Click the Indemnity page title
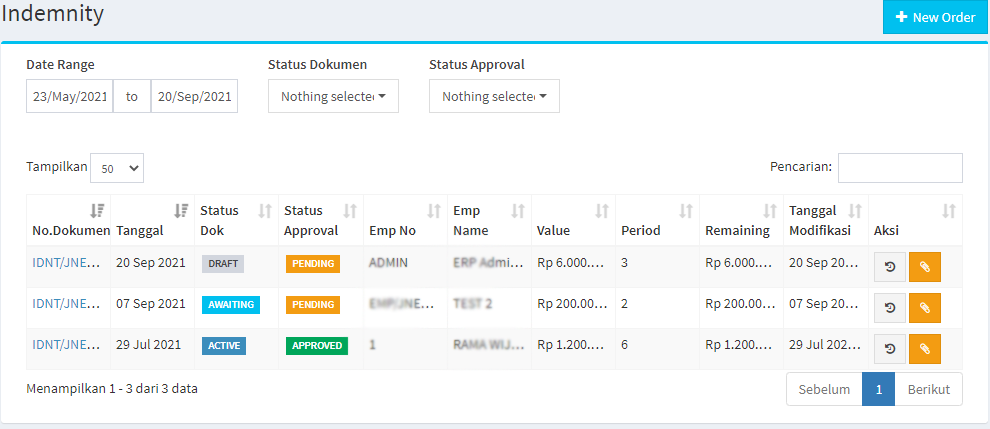Viewport: 990px width, 429px height. click(x=52, y=13)
